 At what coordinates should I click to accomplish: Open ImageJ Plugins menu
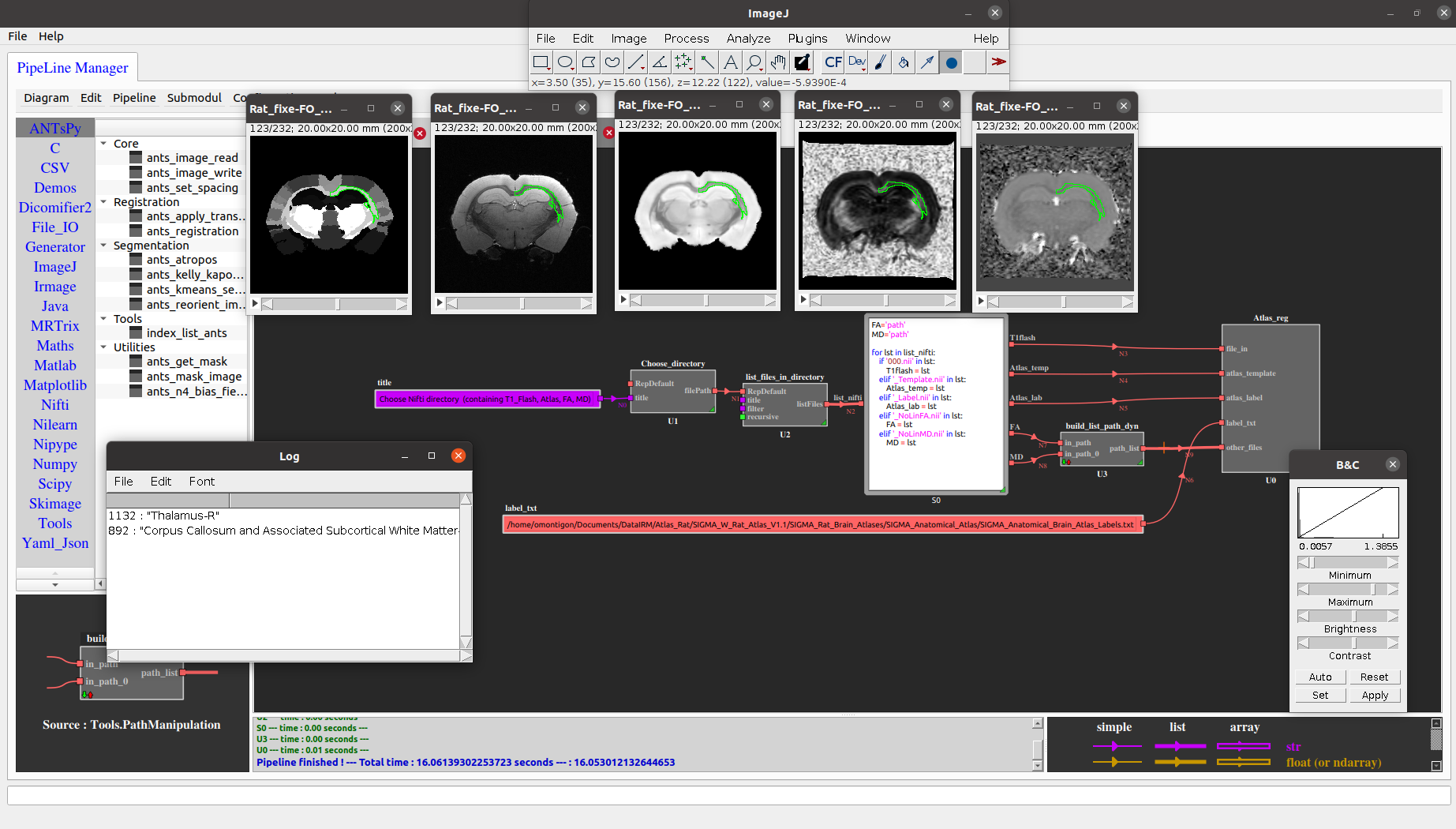[x=807, y=38]
